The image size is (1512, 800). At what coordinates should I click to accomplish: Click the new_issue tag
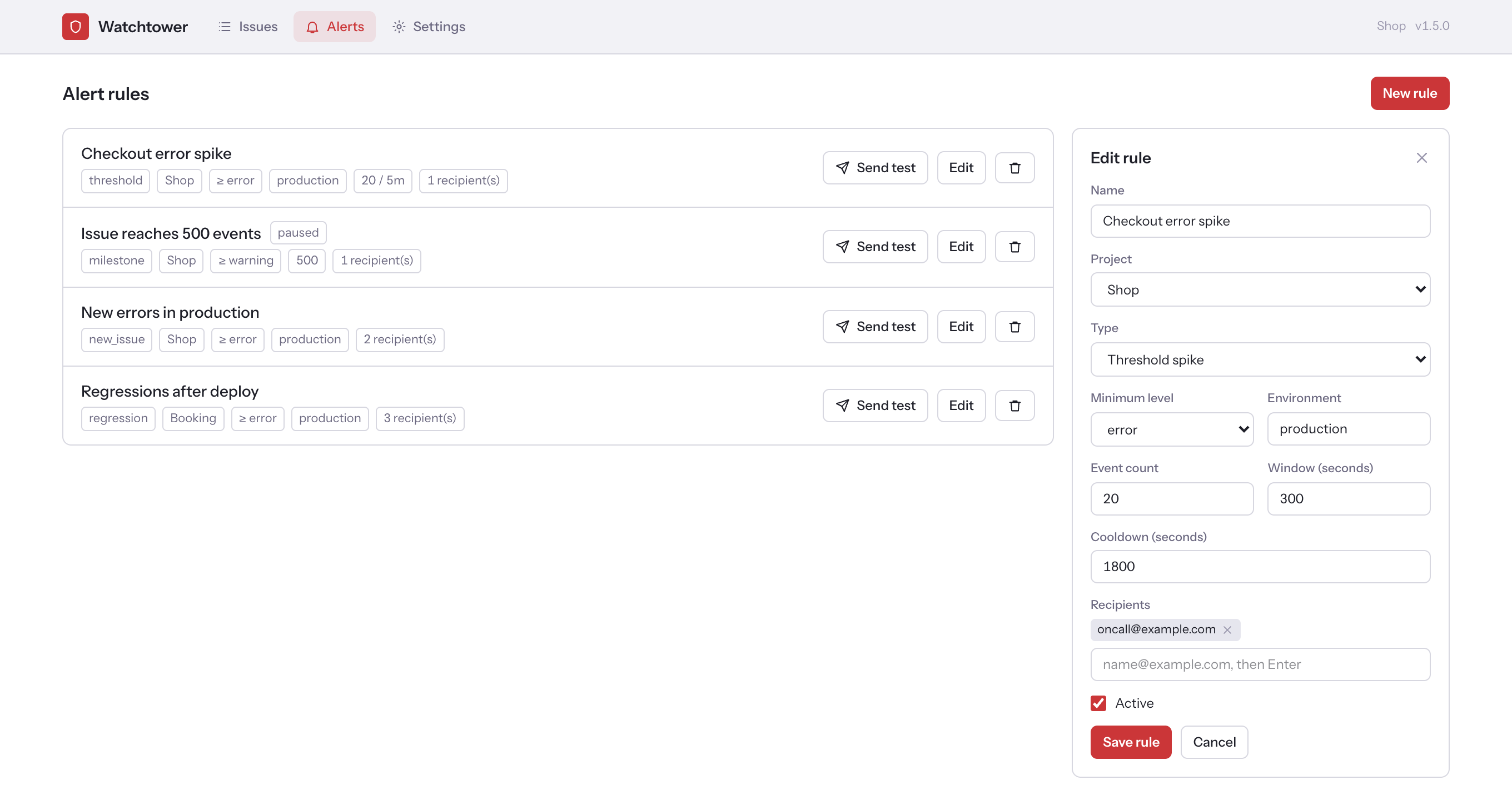116,339
